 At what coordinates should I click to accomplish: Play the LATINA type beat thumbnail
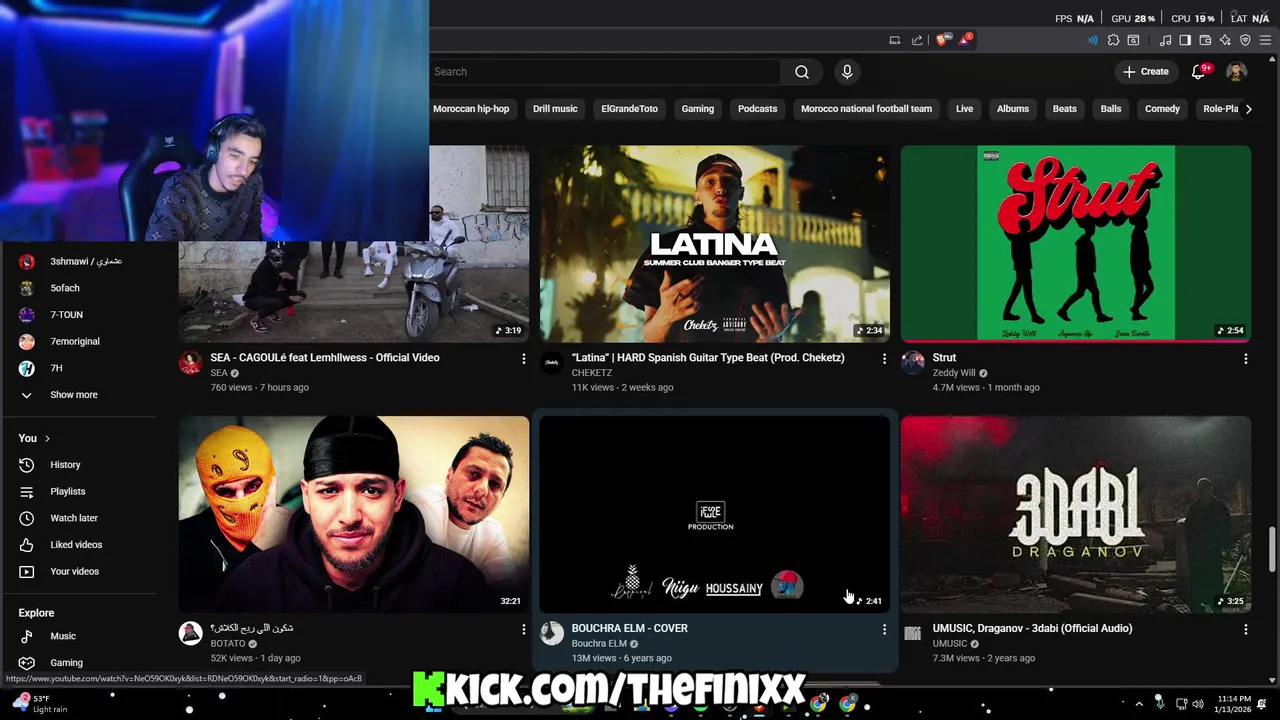click(714, 244)
